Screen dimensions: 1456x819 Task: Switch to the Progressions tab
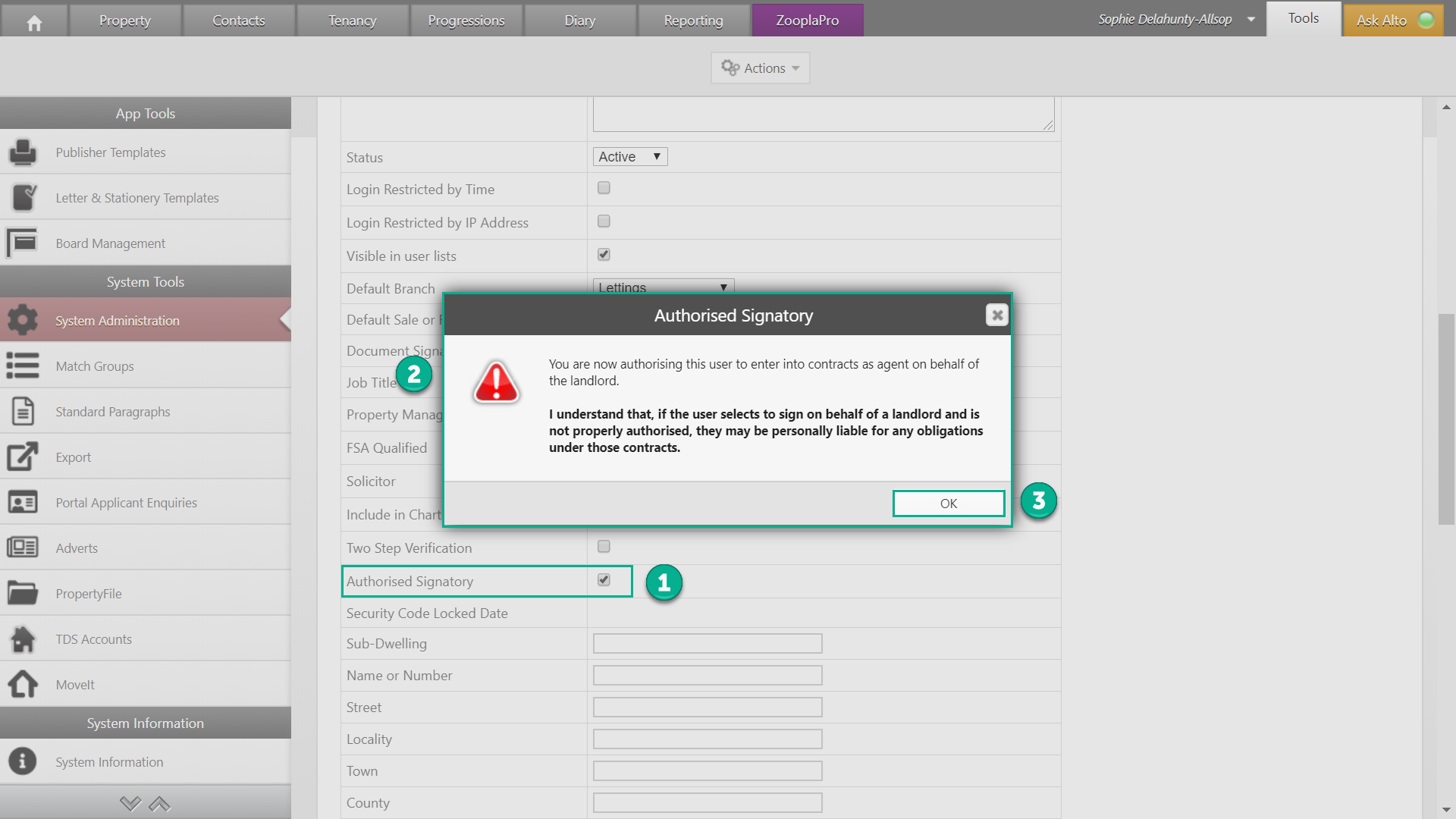(x=466, y=20)
